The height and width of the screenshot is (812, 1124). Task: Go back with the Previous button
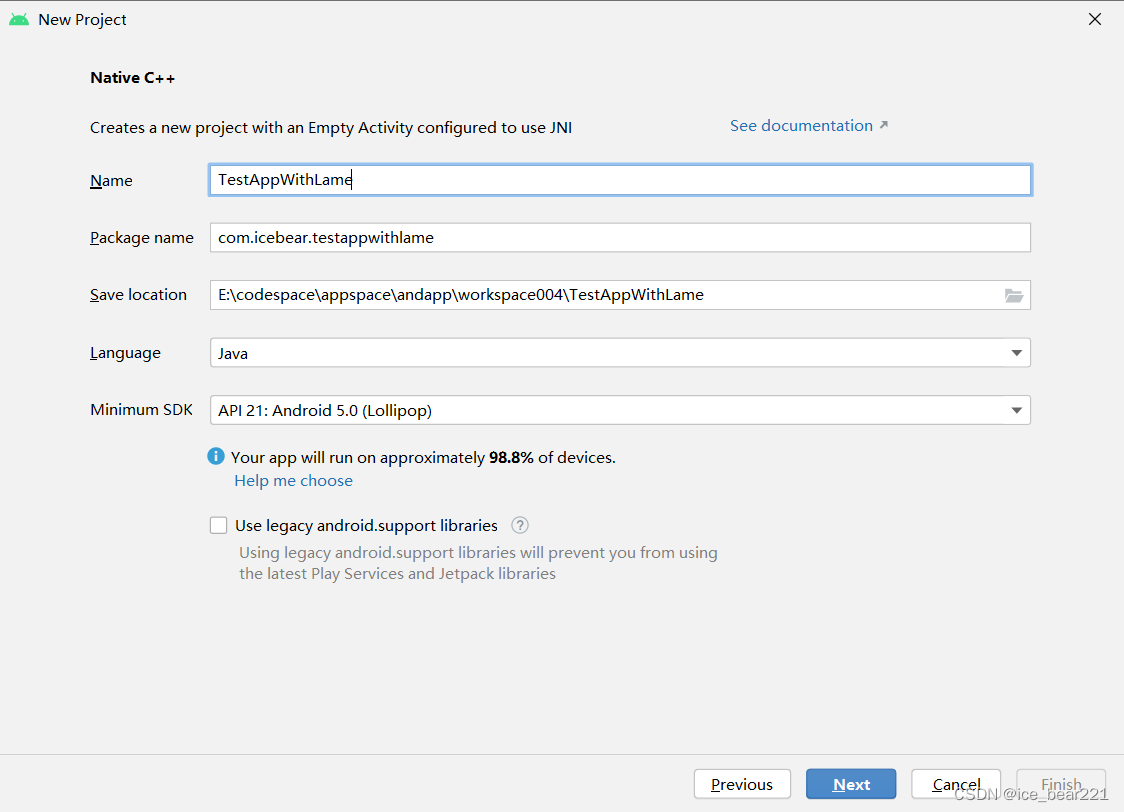pyautogui.click(x=742, y=784)
